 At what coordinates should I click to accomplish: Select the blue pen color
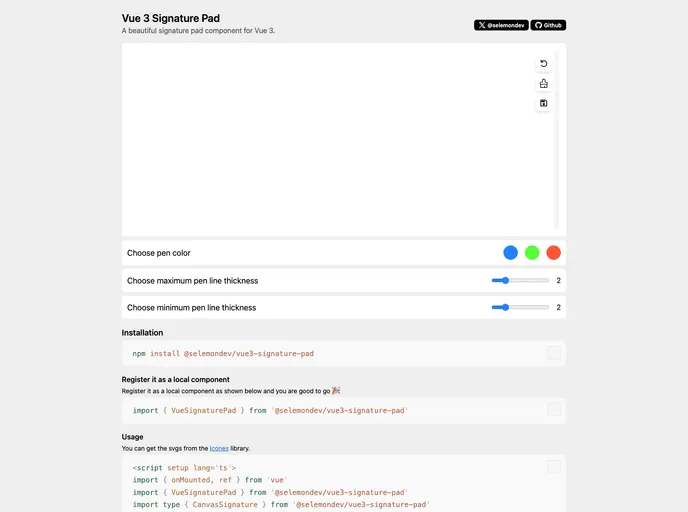[x=510, y=253]
